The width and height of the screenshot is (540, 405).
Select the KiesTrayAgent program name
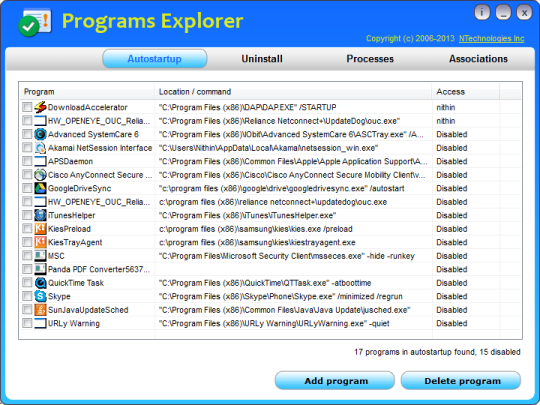click(75, 242)
